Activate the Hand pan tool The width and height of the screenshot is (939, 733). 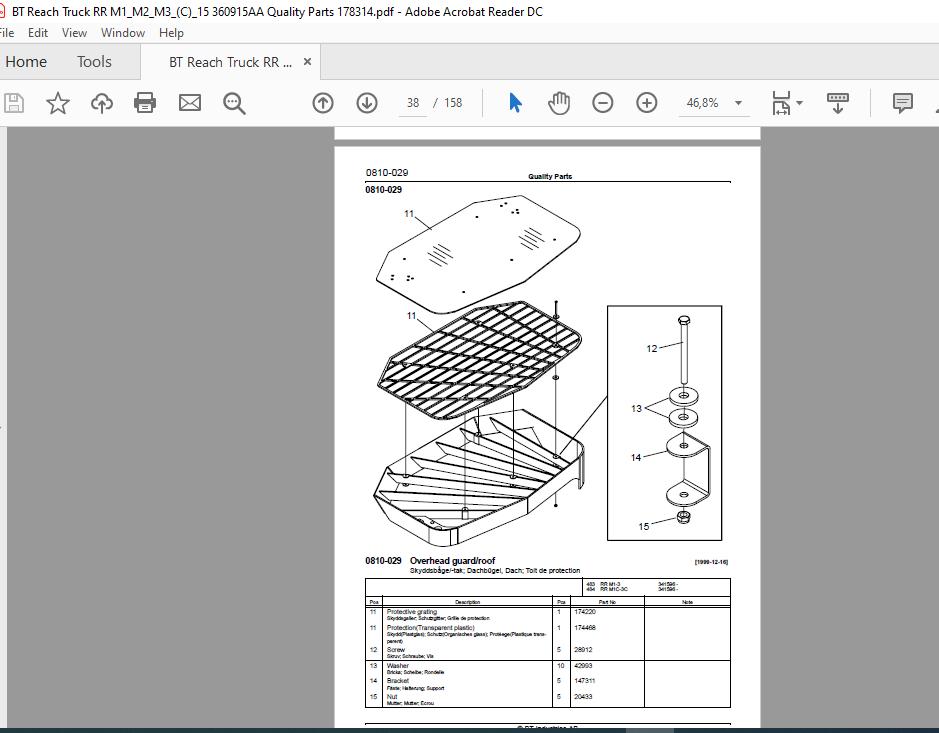[559, 103]
